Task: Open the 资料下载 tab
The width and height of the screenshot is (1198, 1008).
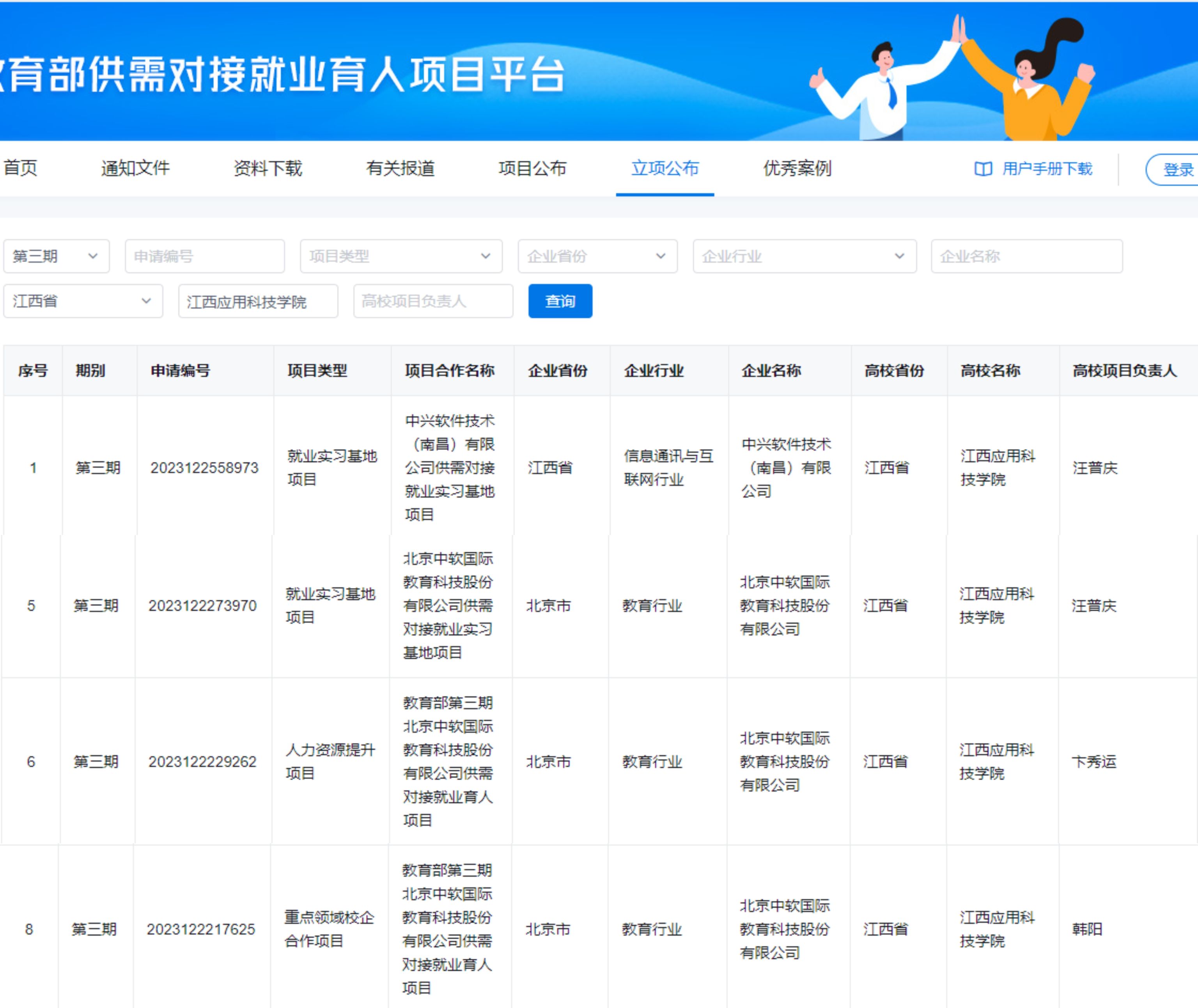Action: coord(268,168)
